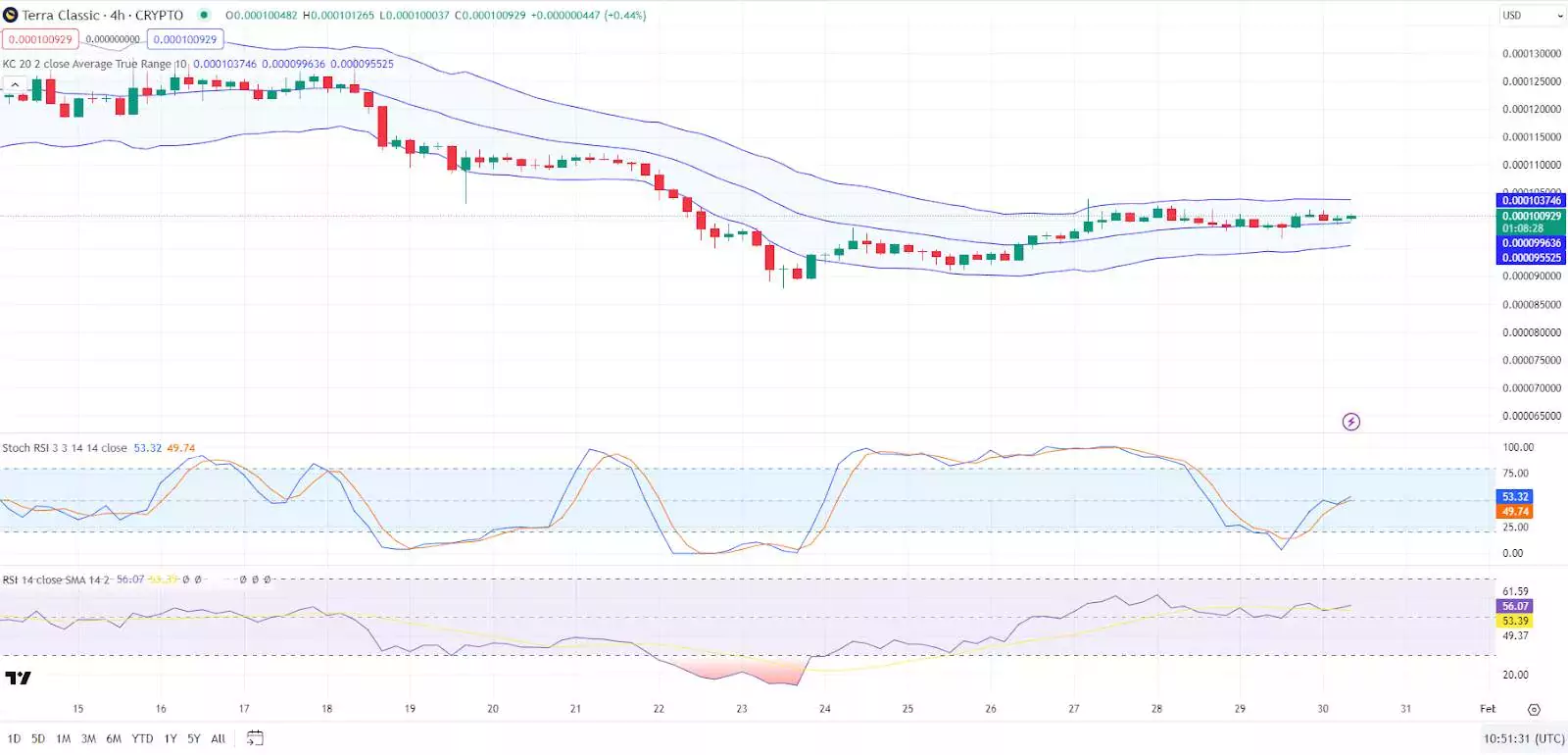Click the Feb label on time axis
Image resolution: width=1568 pixels, height=755 pixels.
[1488, 709]
